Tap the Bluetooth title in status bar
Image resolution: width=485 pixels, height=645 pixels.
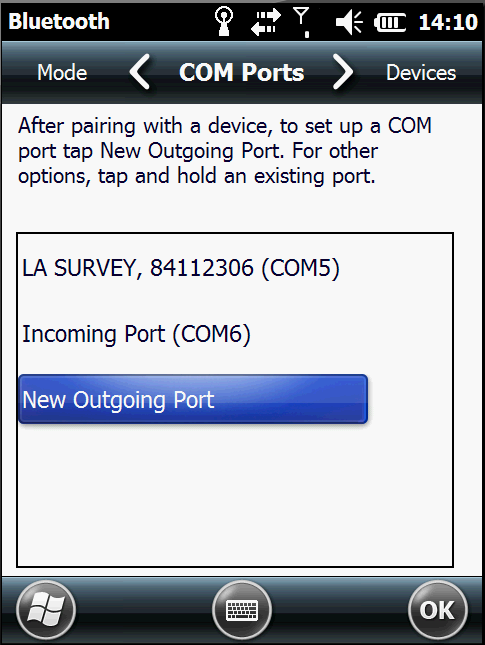pyautogui.click(x=59, y=22)
